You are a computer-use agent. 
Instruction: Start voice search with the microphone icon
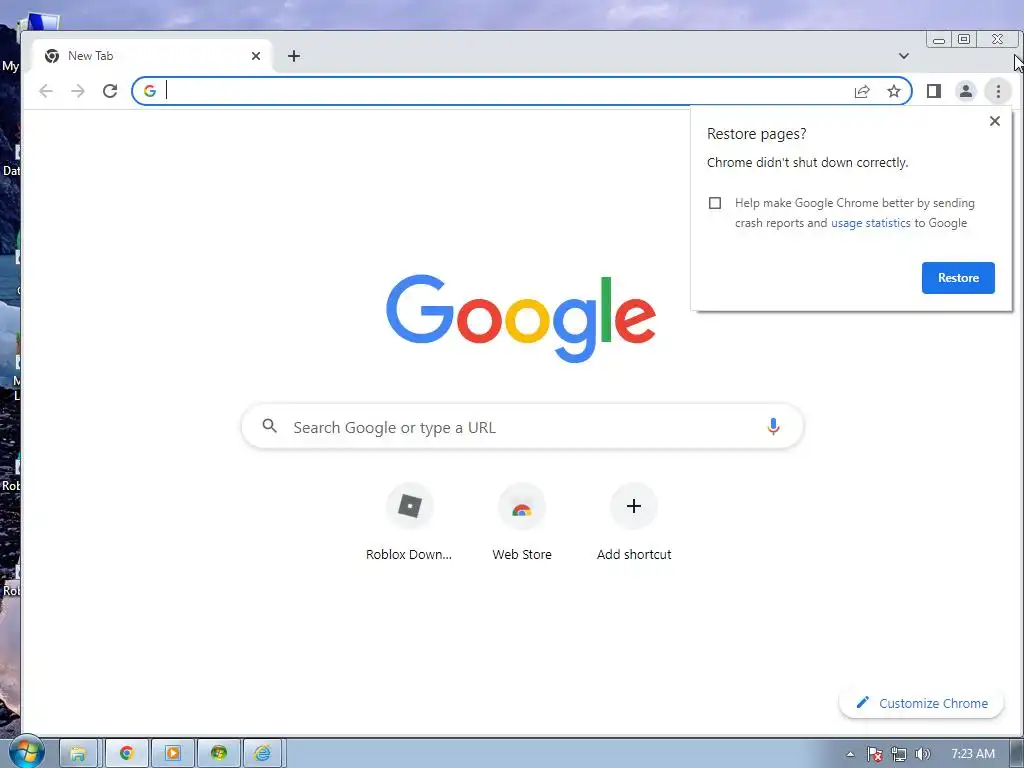[x=773, y=426]
